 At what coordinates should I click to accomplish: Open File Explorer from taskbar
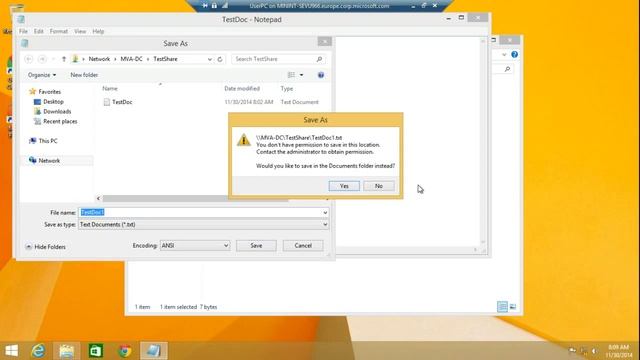click(x=67, y=351)
